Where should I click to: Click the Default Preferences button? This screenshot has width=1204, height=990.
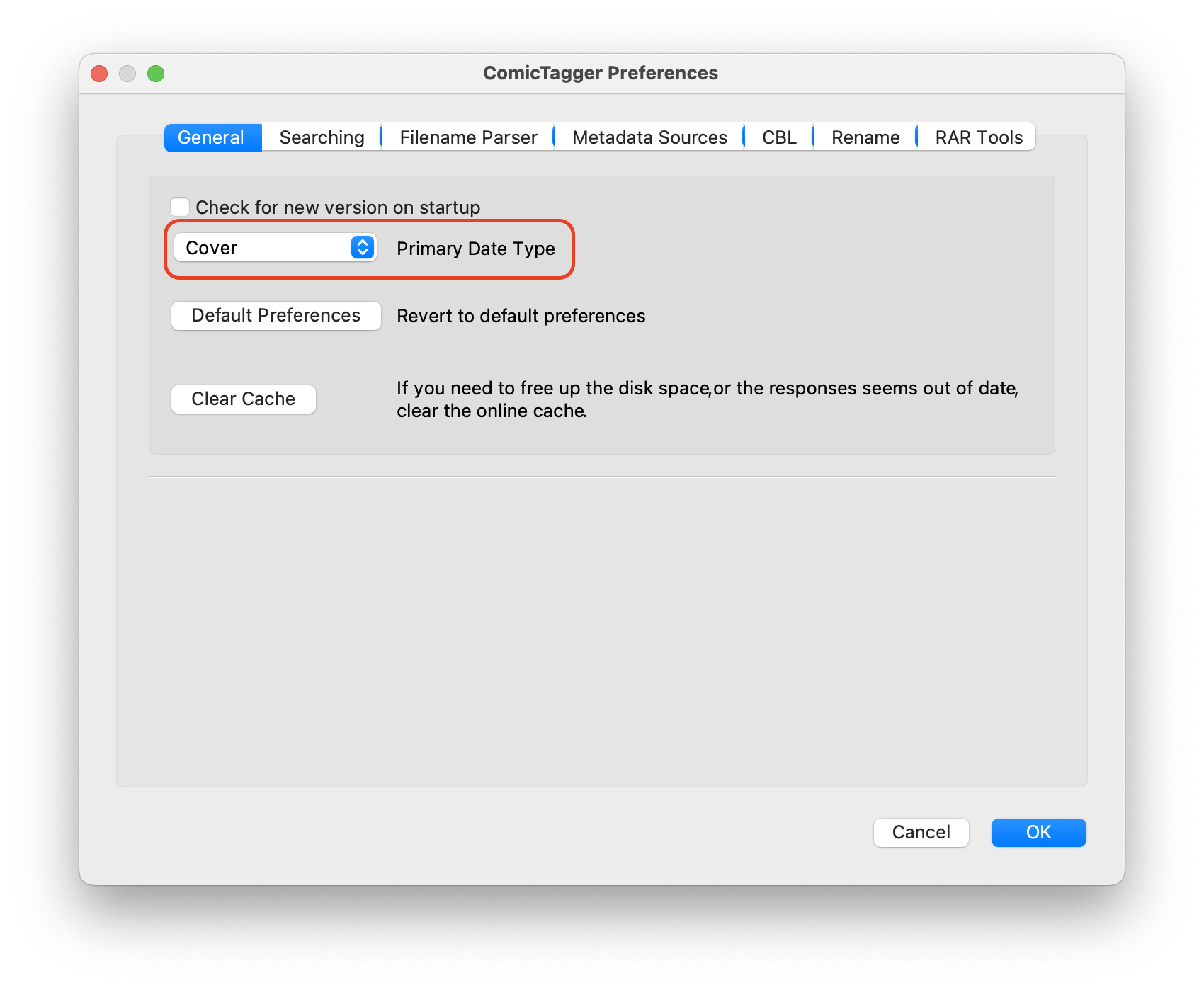click(x=276, y=315)
